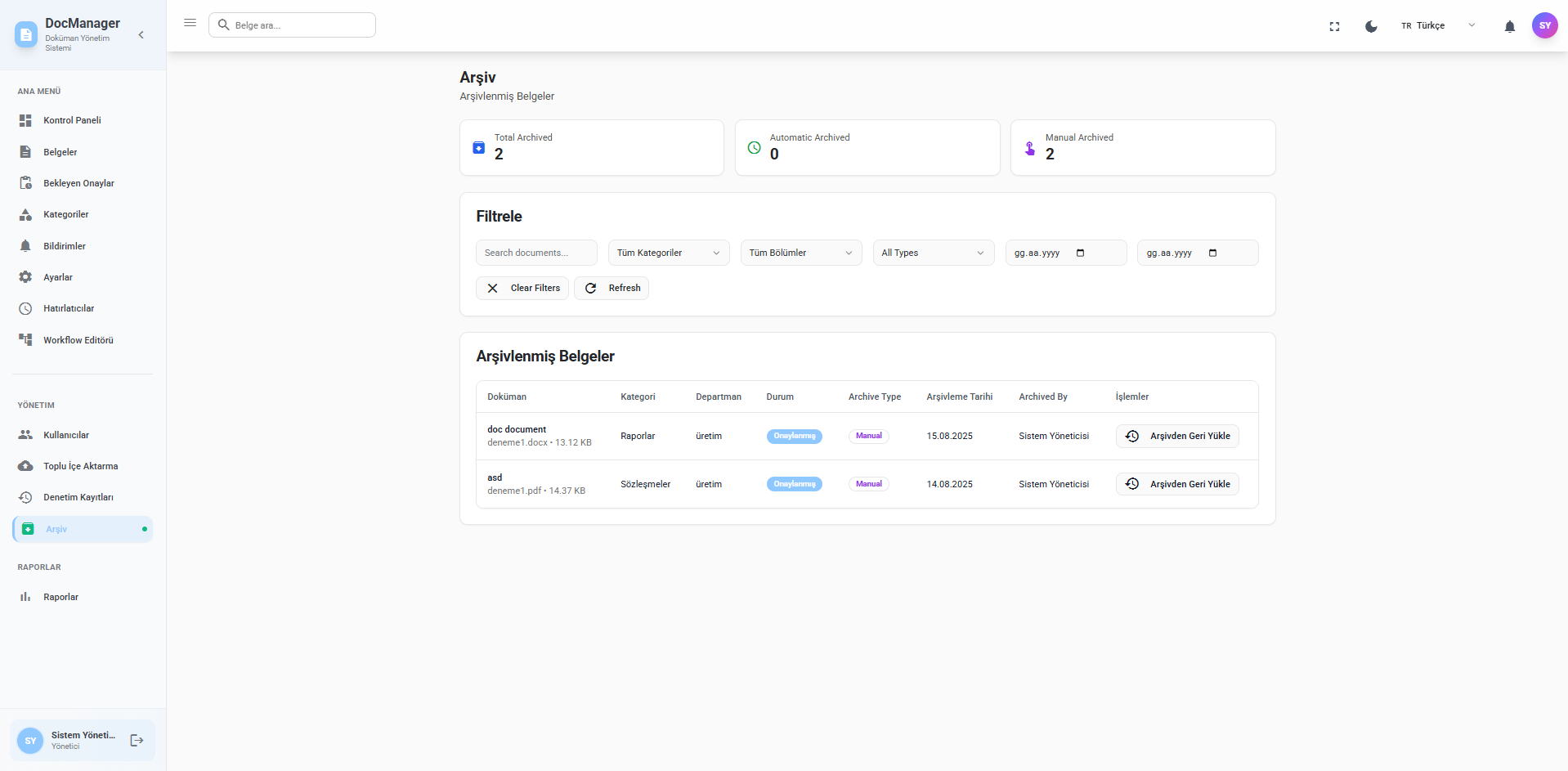Open the Tüm Bölümler dropdown
Viewport: 1568px width, 771px height.
pos(800,253)
